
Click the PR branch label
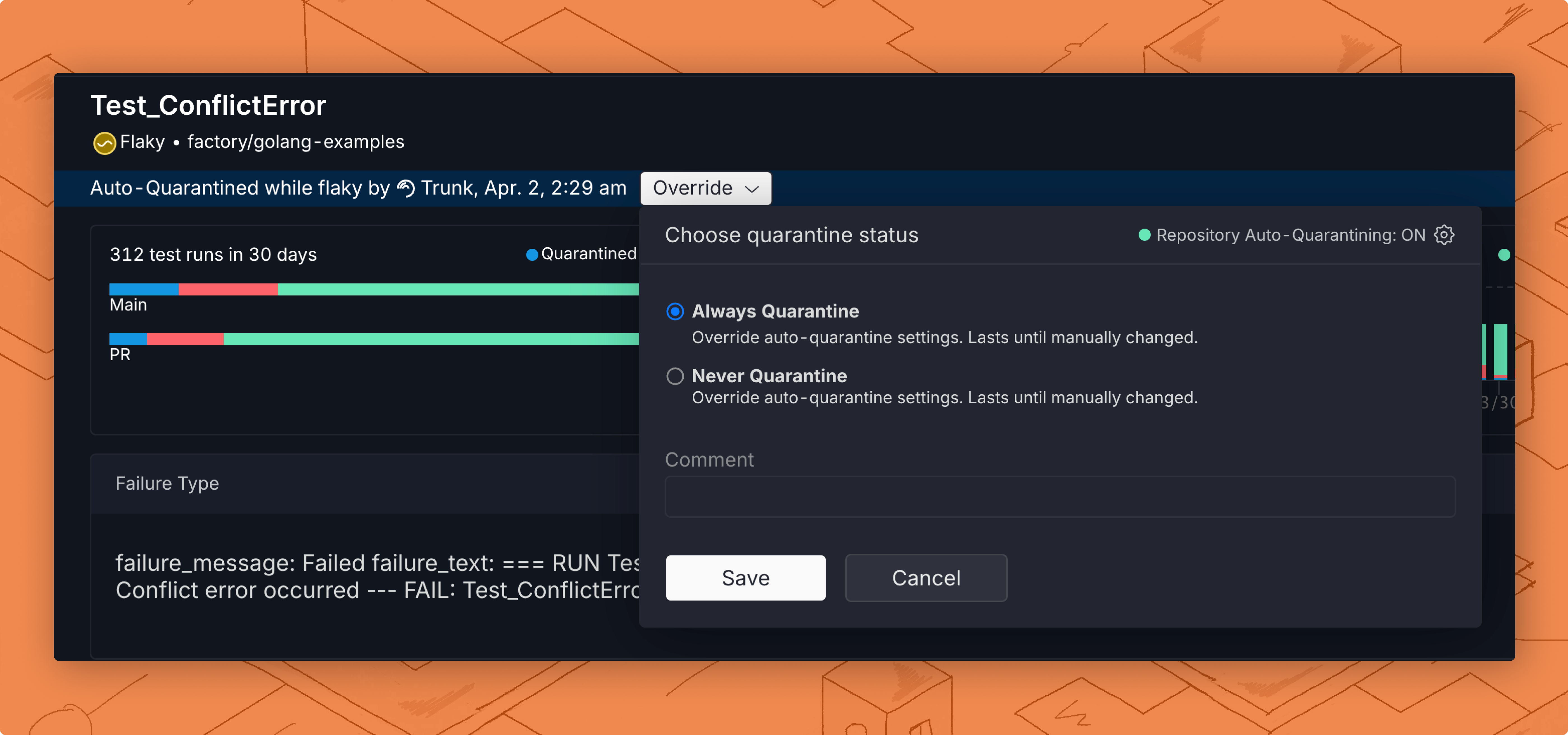[x=120, y=355]
